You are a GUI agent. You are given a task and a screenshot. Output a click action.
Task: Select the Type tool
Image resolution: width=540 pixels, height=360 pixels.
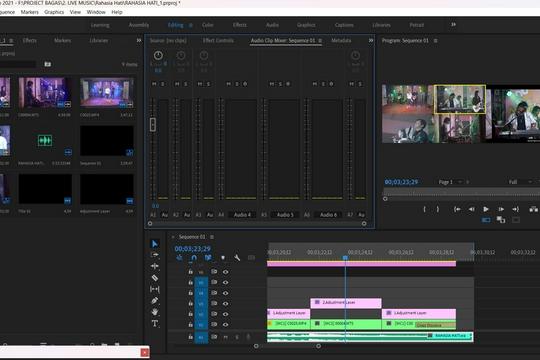(155, 323)
